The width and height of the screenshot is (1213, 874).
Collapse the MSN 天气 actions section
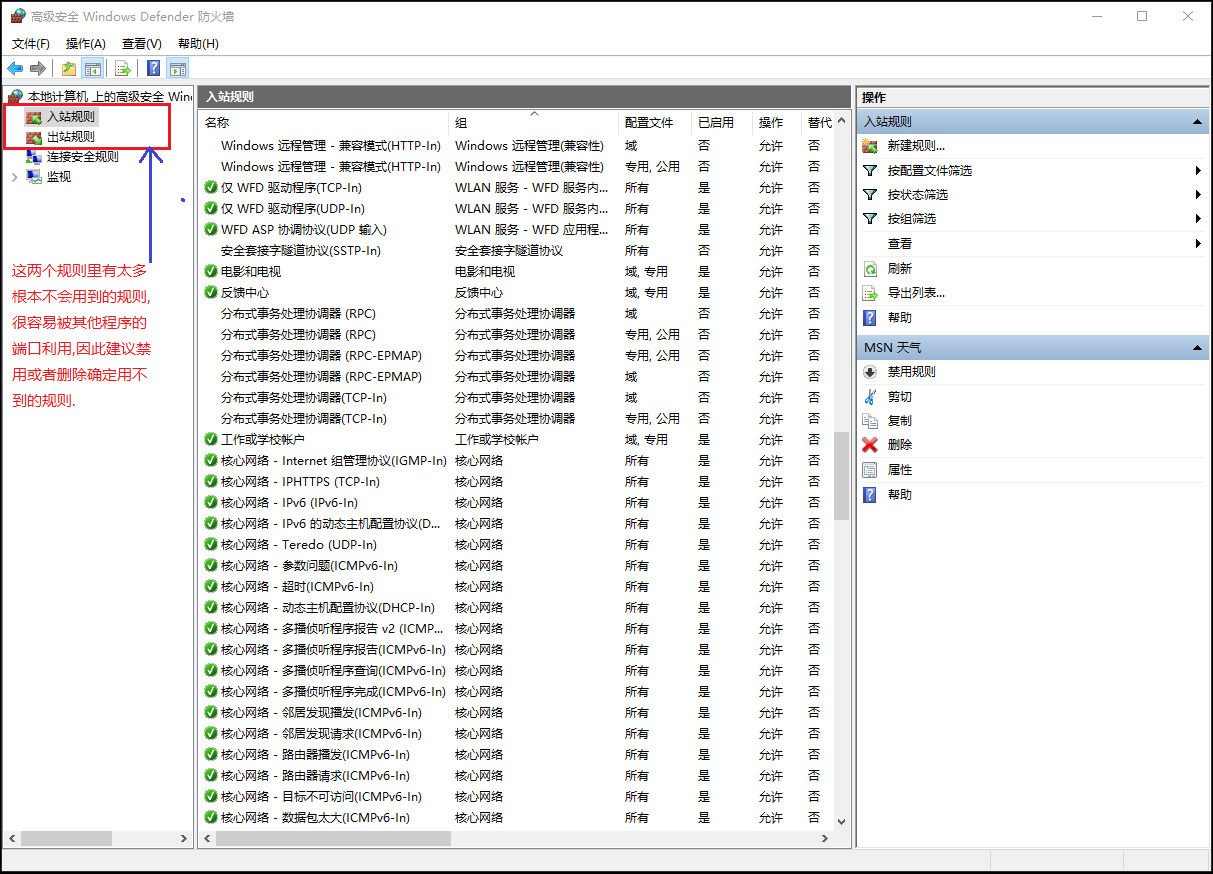pos(1197,348)
